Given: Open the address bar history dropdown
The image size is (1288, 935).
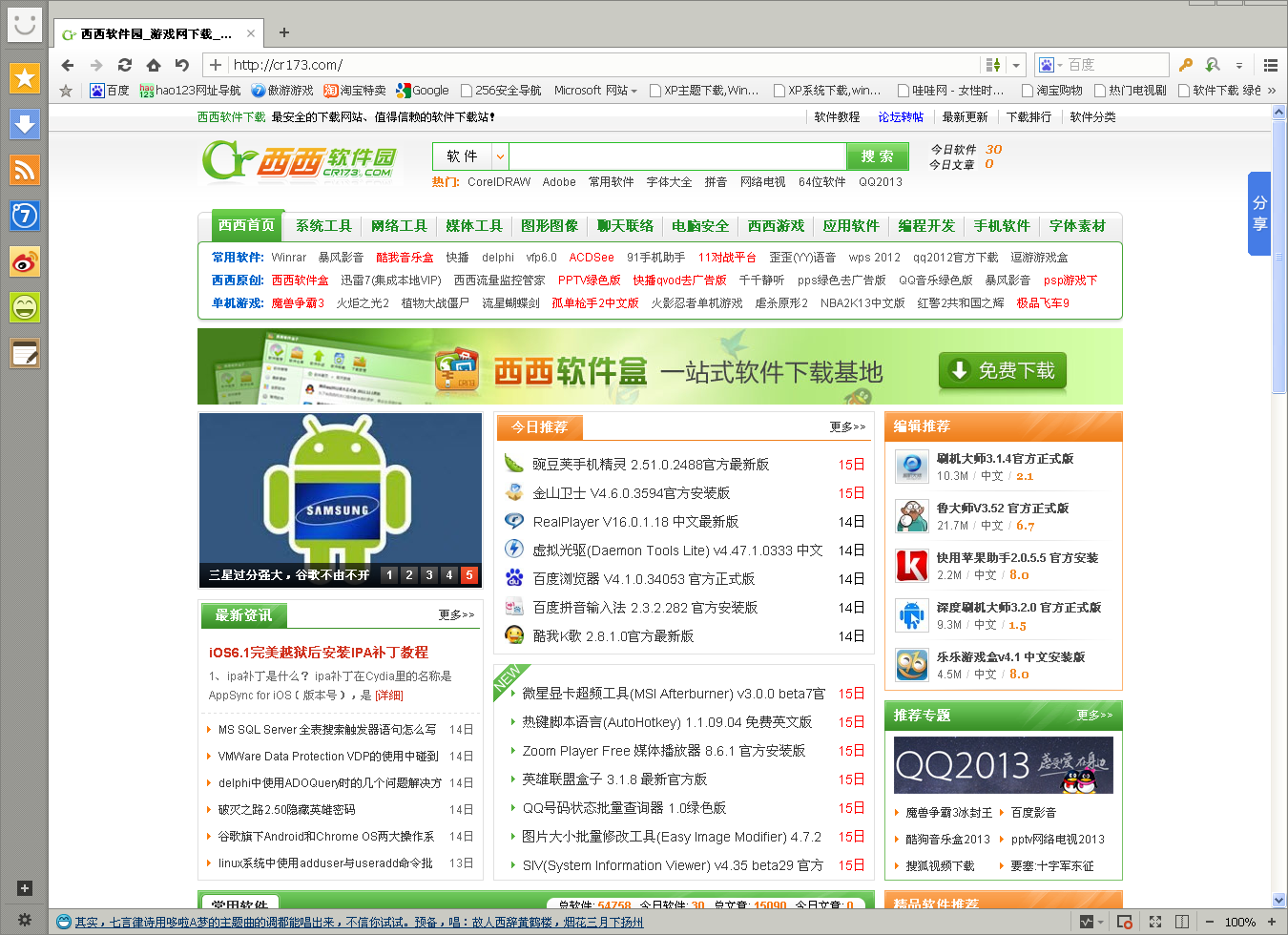Looking at the screenshot, I should [x=1016, y=65].
